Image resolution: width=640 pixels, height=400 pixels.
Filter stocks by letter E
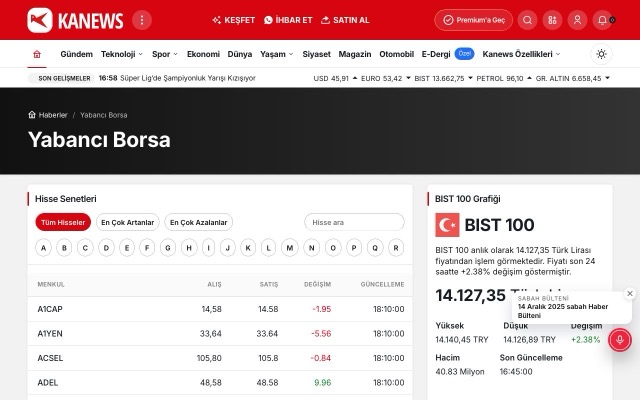[127, 248]
